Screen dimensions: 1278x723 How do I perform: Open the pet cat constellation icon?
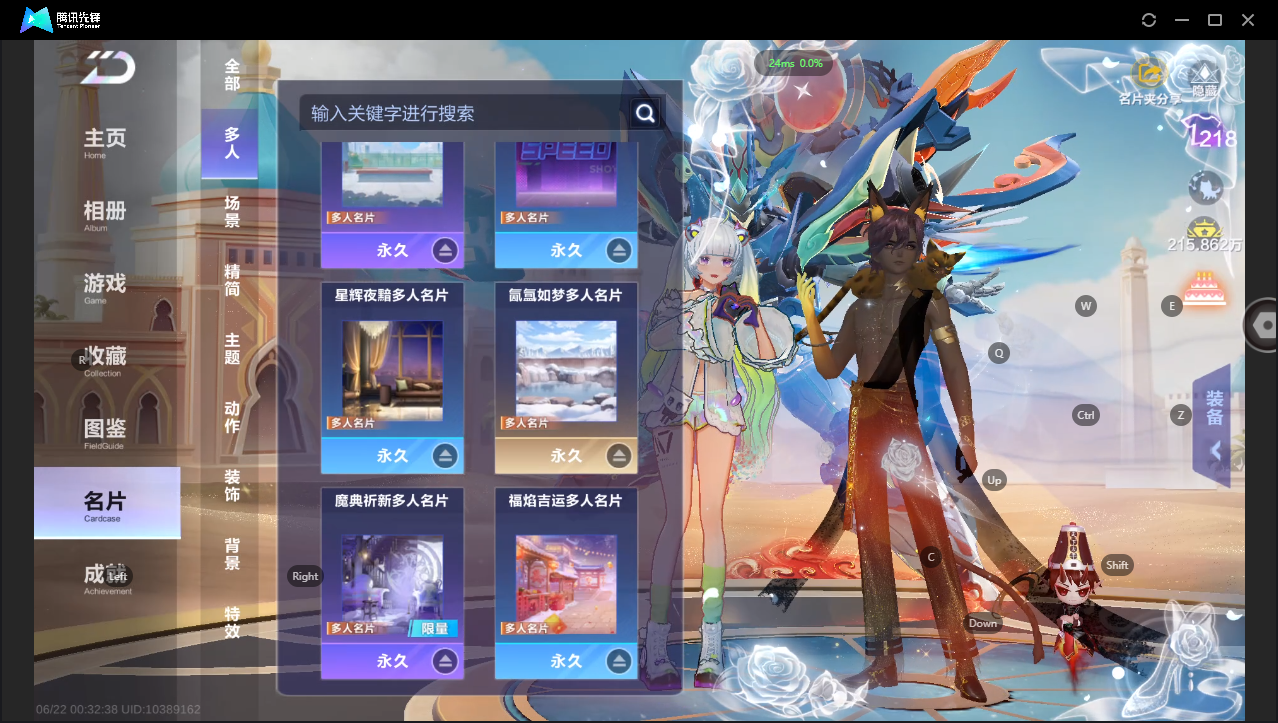(1205, 187)
